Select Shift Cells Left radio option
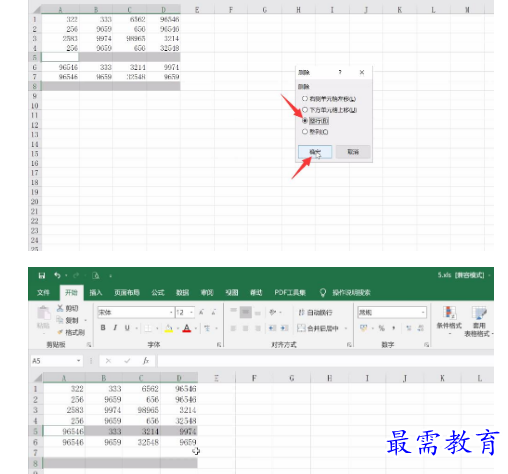Viewport: 508px width, 474px height. 305,99
